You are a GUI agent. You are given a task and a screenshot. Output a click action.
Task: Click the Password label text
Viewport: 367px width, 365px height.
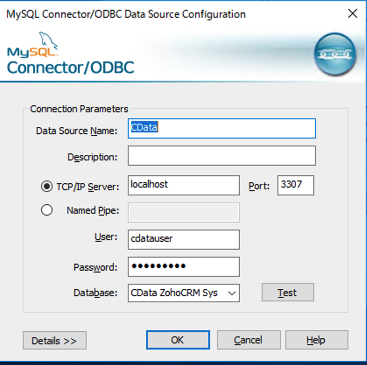95,267
